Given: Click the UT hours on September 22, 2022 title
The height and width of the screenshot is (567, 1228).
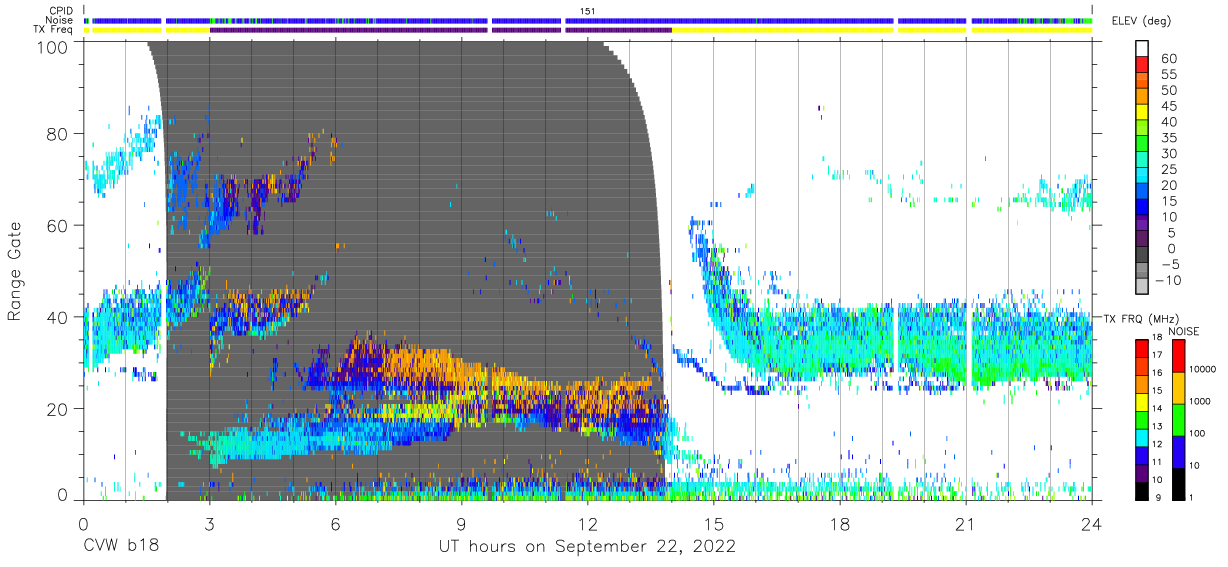Looking at the screenshot, I should pos(587,546).
